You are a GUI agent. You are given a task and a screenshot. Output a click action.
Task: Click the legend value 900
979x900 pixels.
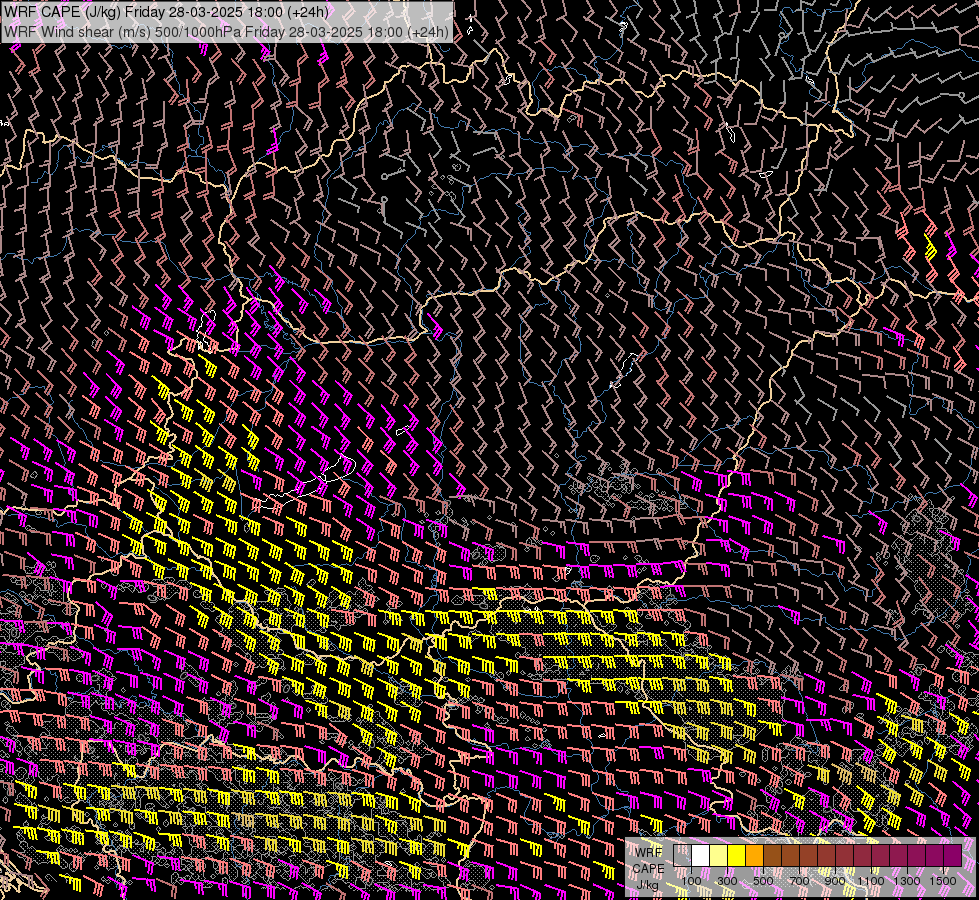point(835,881)
